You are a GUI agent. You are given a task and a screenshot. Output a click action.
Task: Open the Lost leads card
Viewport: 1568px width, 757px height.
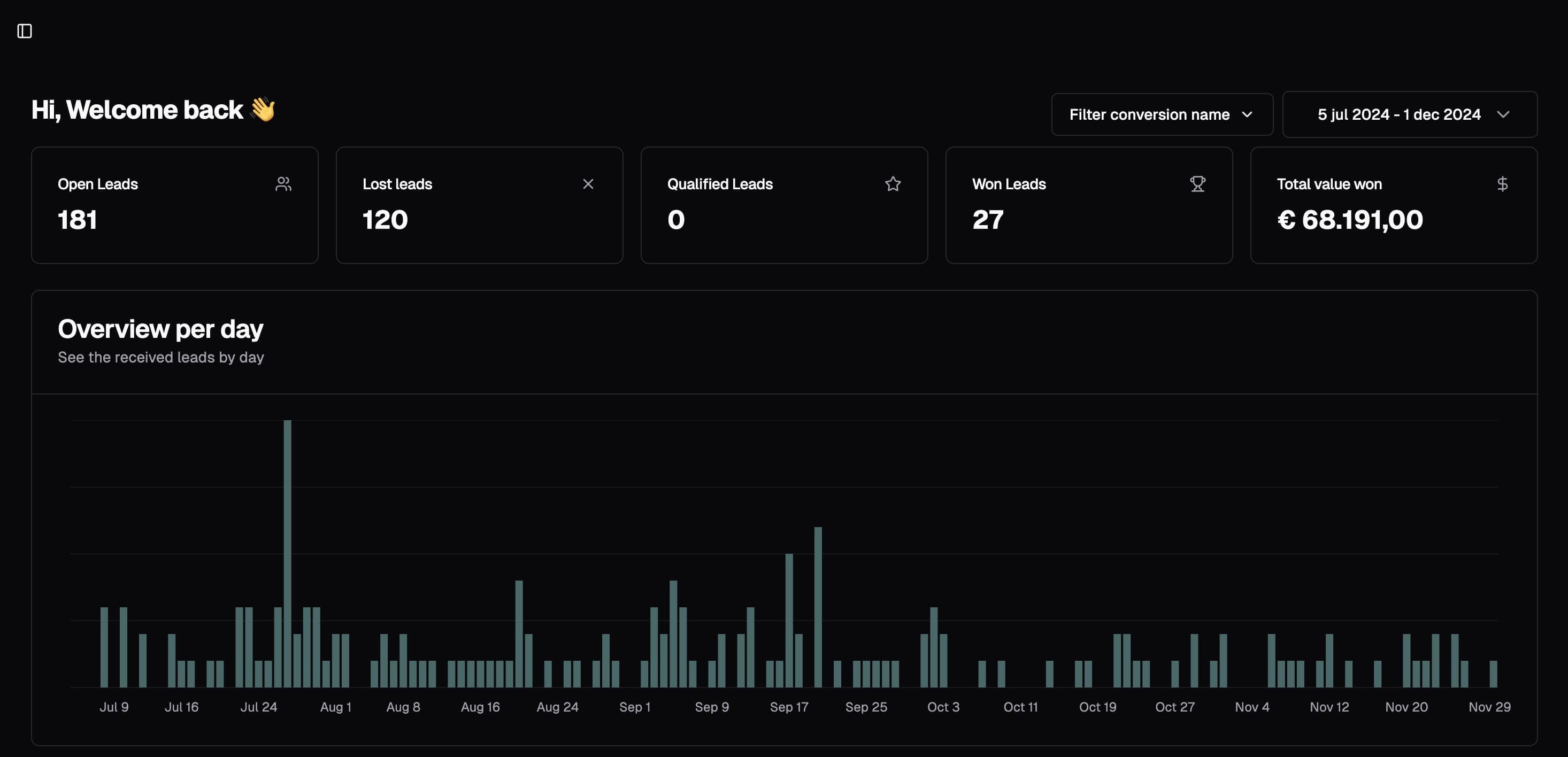479,205
